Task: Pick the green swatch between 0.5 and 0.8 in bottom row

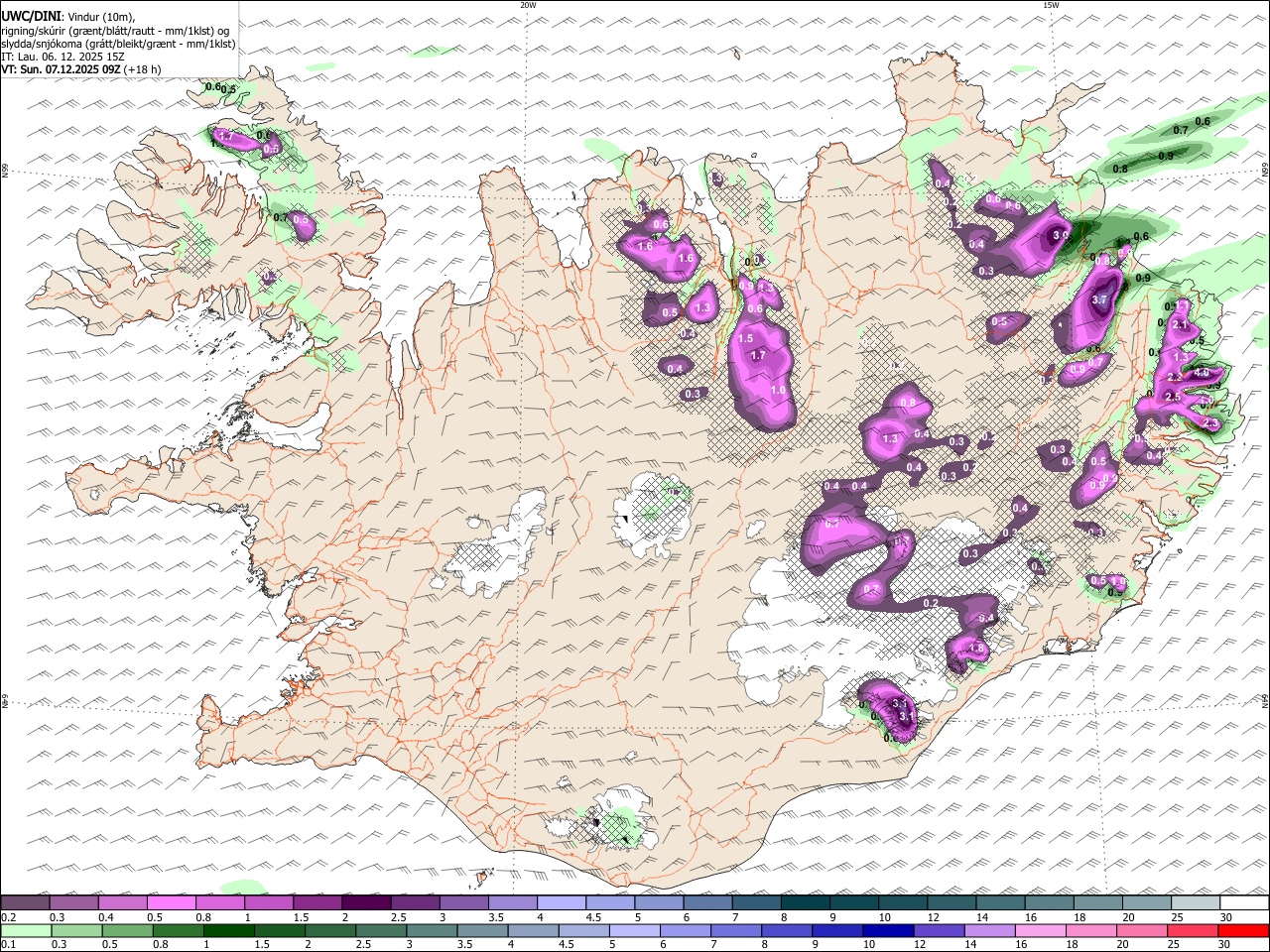Action: [x=127, y=930]
